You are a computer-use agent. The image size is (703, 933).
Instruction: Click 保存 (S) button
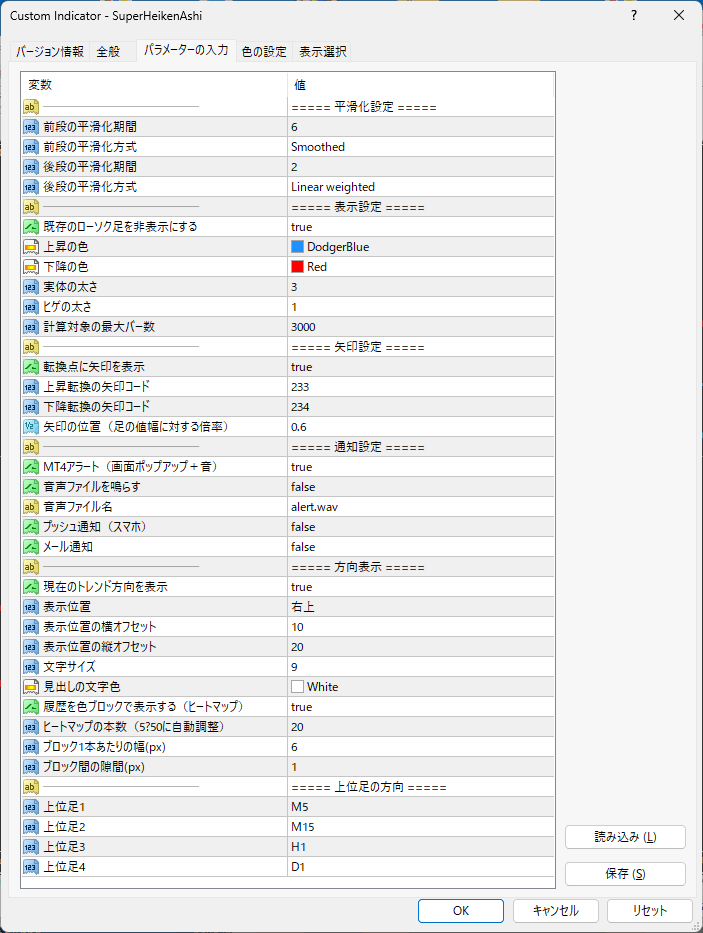625,874
